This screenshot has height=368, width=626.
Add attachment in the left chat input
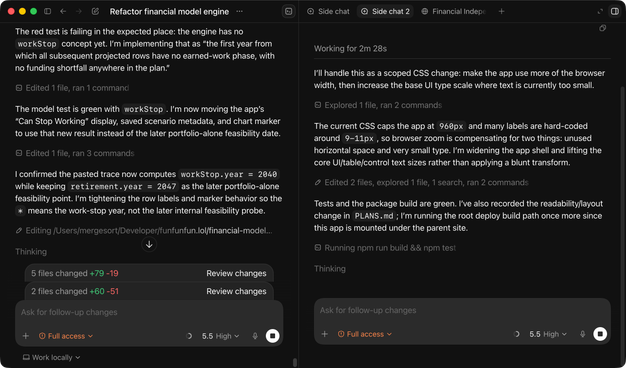(26, 336)
